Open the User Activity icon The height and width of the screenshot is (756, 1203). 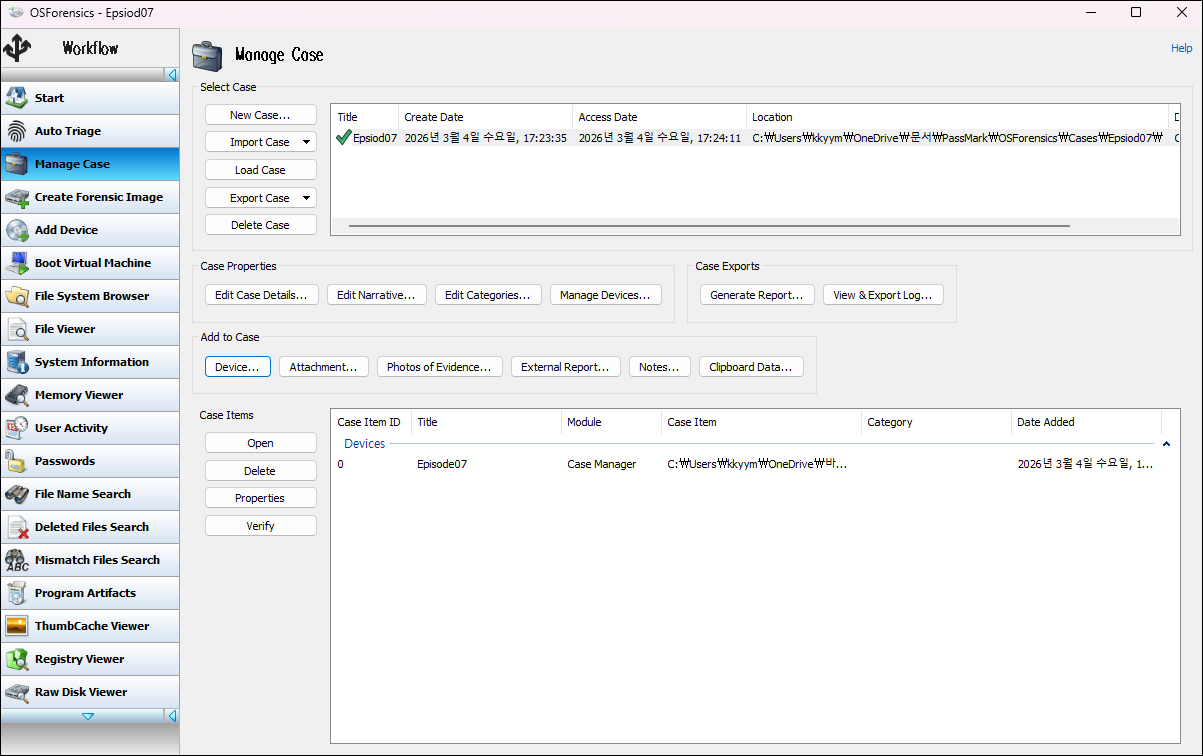(x=17, y=428)
